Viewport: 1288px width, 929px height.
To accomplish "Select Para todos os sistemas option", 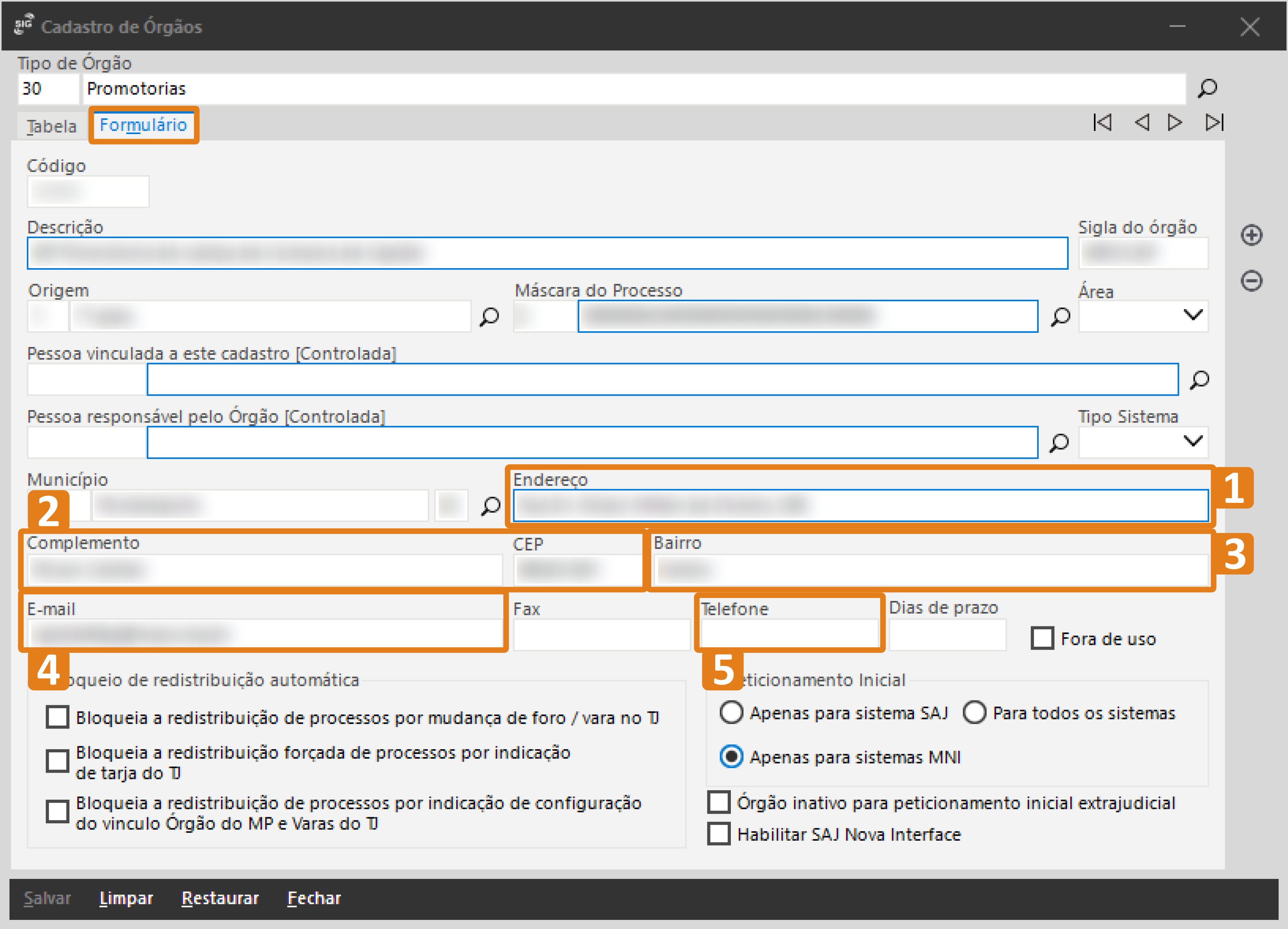I will pos(974,712).
